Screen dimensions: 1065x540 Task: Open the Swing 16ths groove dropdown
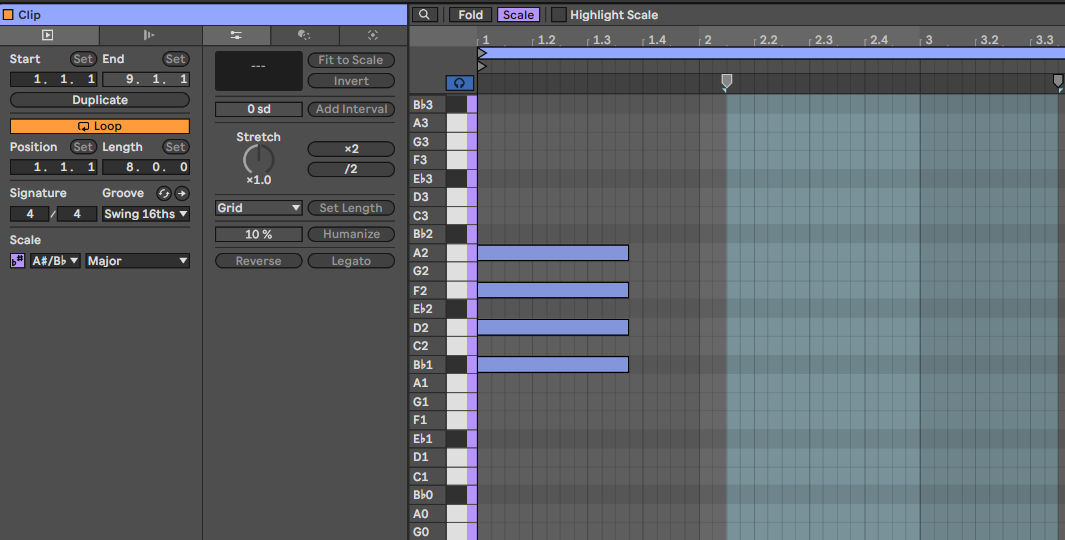[145, 214]
